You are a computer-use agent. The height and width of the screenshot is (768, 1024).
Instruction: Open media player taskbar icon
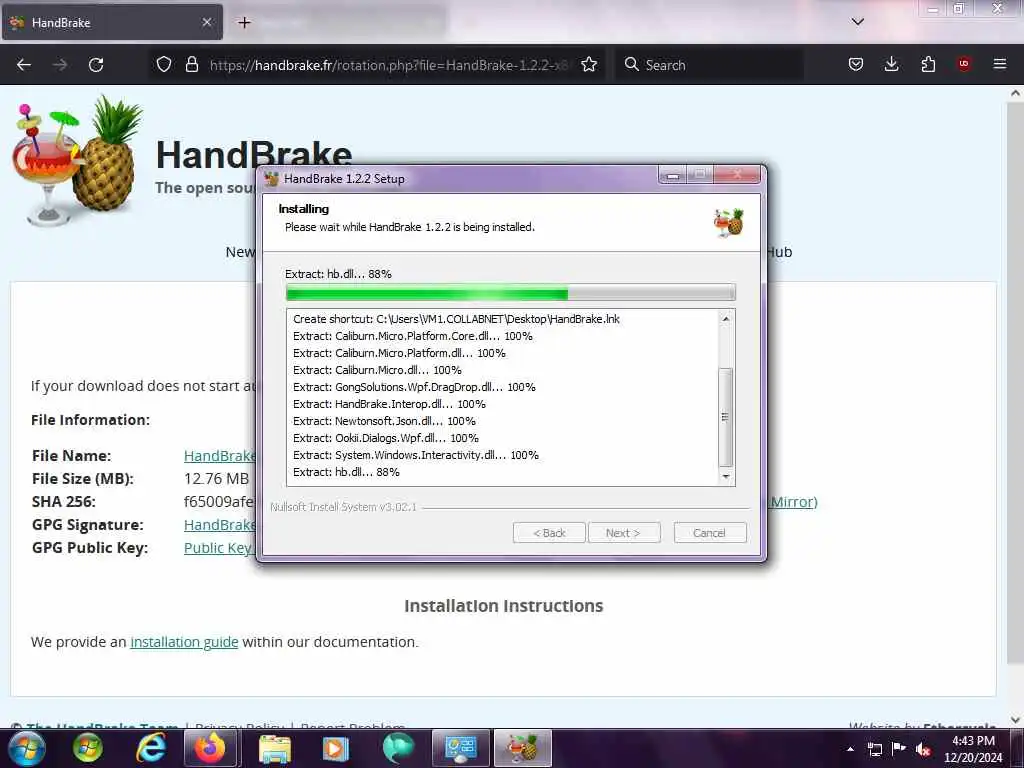(336, 748)
